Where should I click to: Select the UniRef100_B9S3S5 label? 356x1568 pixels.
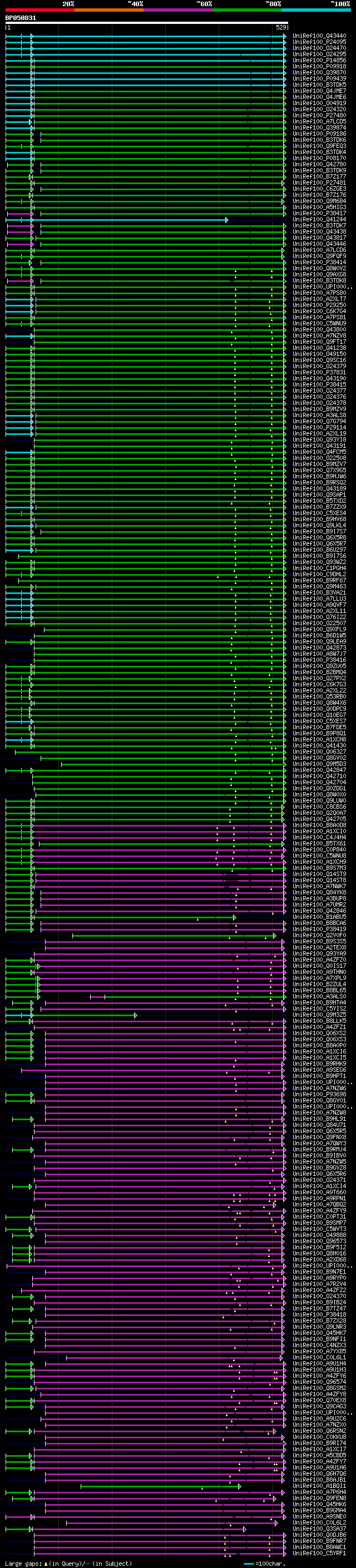pyautogui.click(x=319, y=941)
